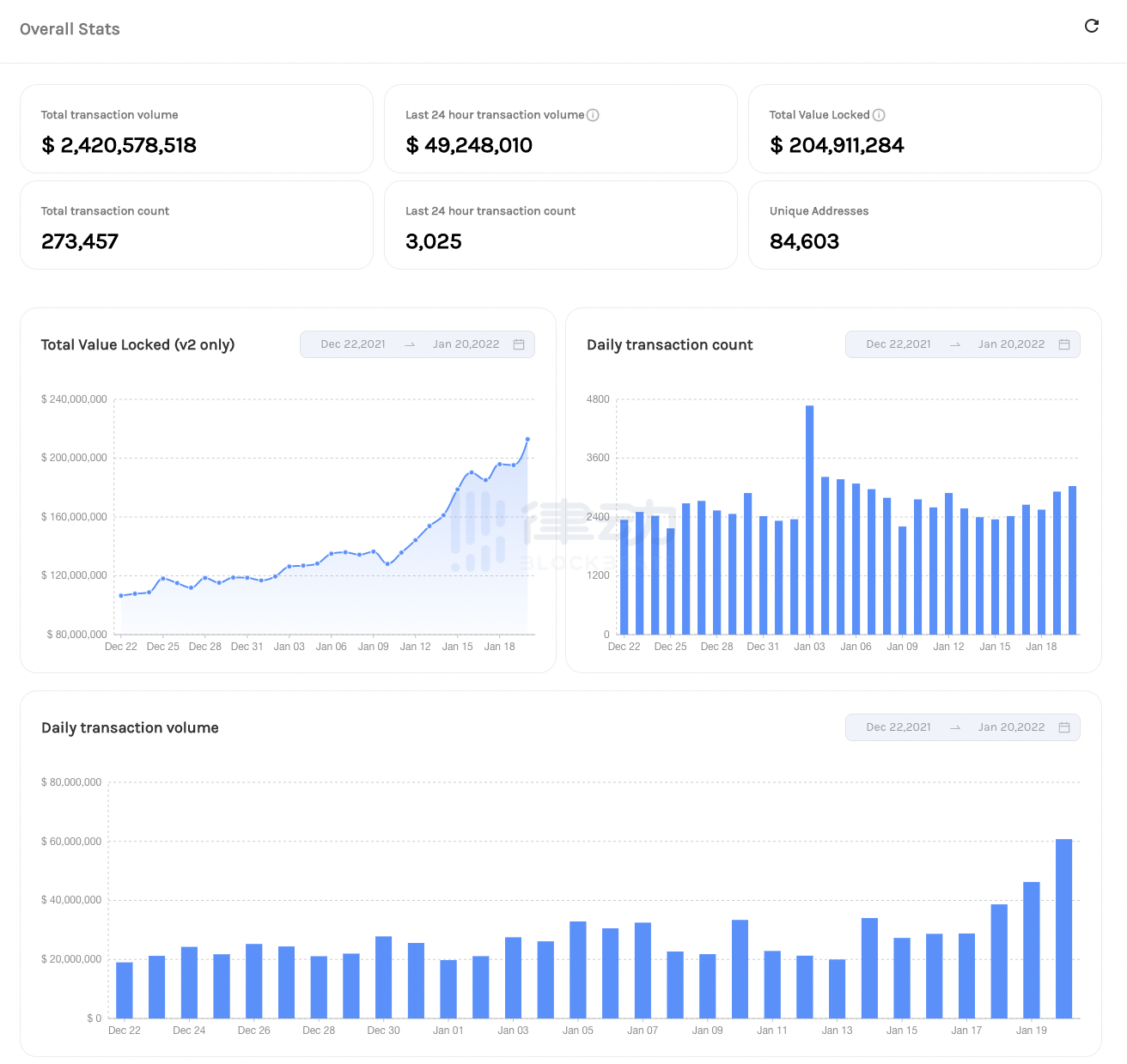Image resolution: width=1127 pixels, height=1064 pixels.
Task: Edit start date in Total Value Locked chart
Action: click(x=353, y=344)
